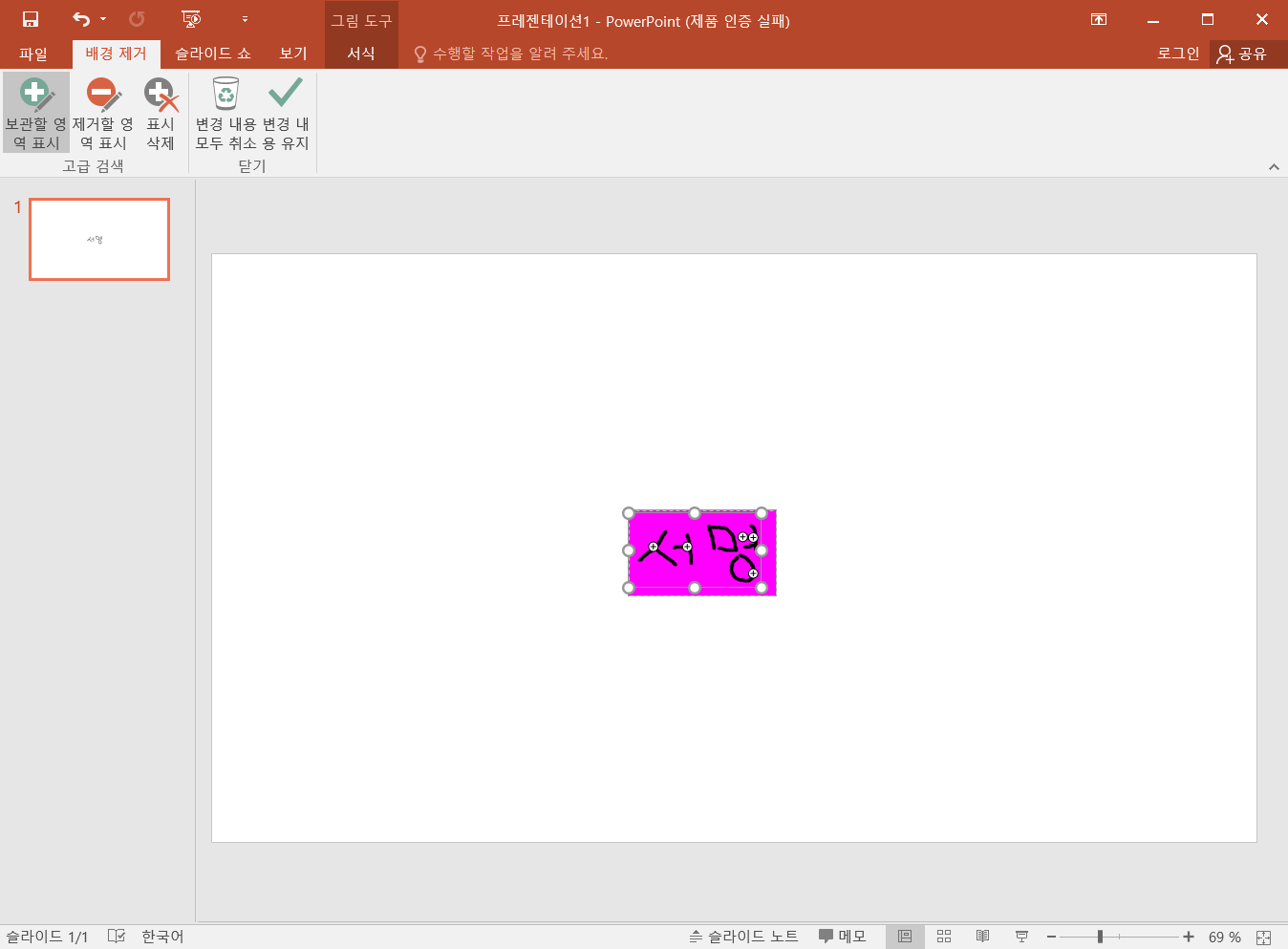Click the Redo button
Screen dimensions: 1288x949
pyautogui.click(x=137, y=19)
